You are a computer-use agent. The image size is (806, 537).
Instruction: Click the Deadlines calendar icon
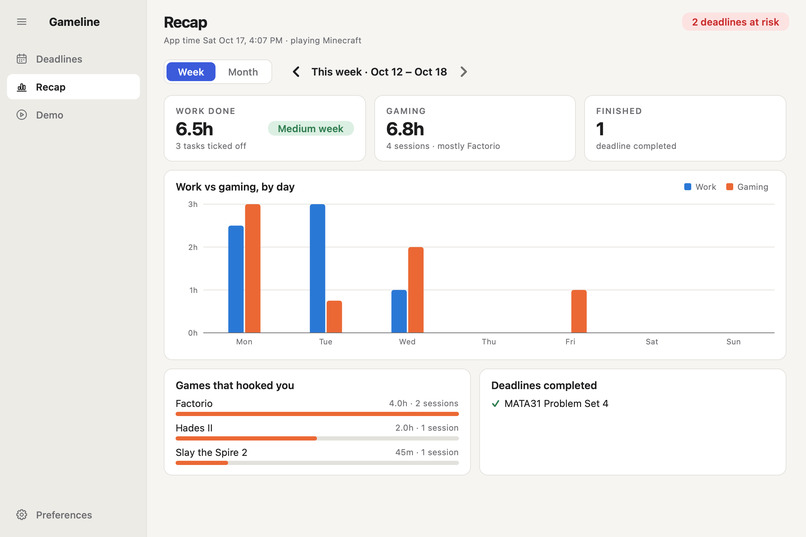(22, 59)
